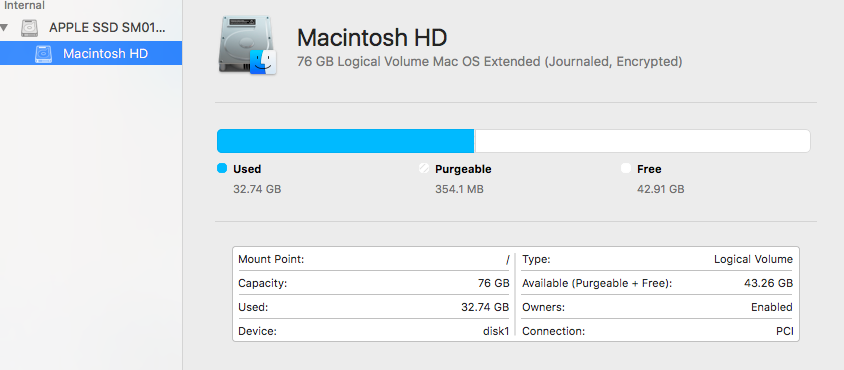Viewport: 844px width, 370px height.
Task: Click the volume description subtitle text
Action: (x=489, y=62)
